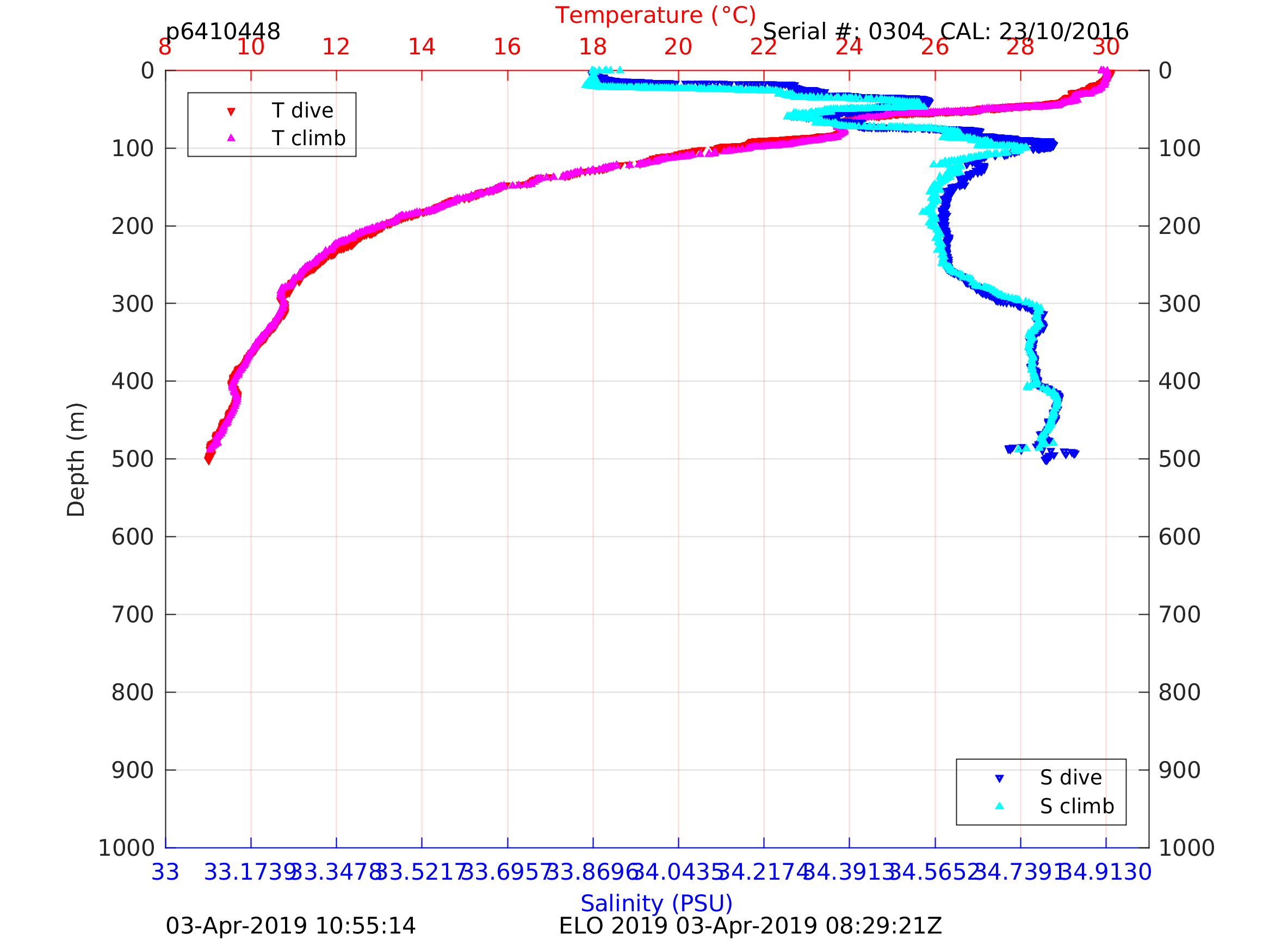Click the 'Temperature (°C)' axis title
The width and height of the screenshot is (1269, 952).
tap(655, 15)
